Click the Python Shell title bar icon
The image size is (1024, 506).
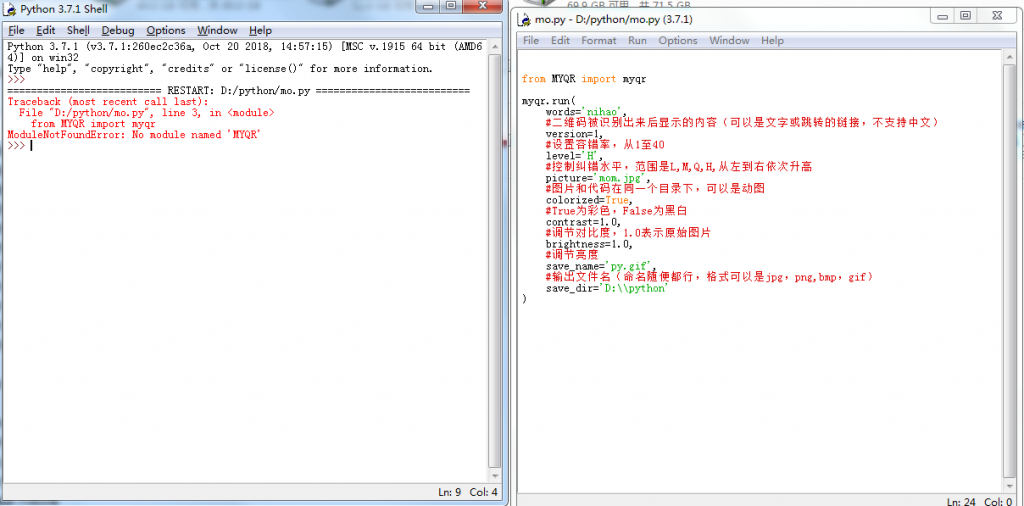[12, 9]
